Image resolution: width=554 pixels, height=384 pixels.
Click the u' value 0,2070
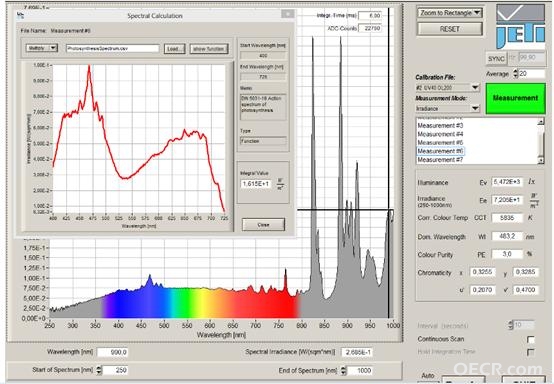coord(483,290)
